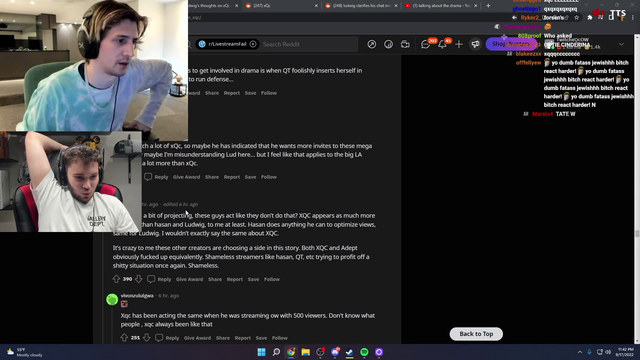Expand the Reddit user account dropdown
The height and width of the screenshot is (360, 640).
(x=621, y=44)
